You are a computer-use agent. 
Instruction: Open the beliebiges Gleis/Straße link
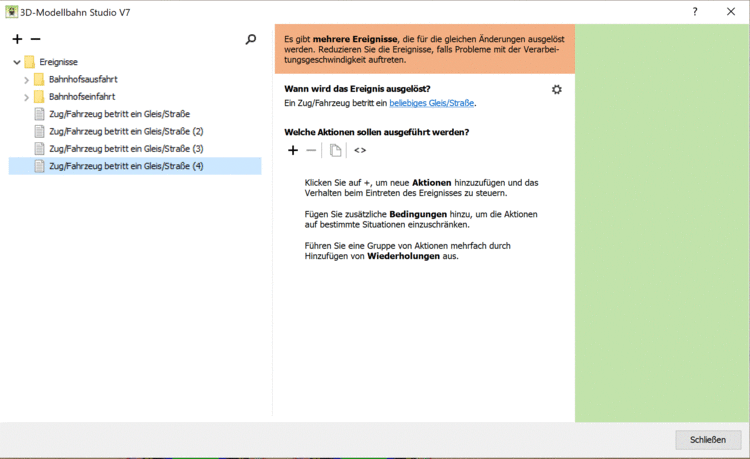[432, 103]
